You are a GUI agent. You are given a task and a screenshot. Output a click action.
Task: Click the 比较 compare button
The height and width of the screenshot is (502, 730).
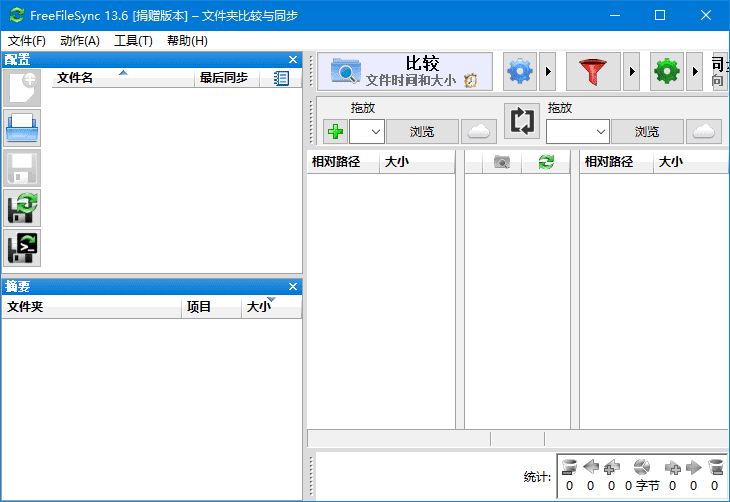pos(405,72)
